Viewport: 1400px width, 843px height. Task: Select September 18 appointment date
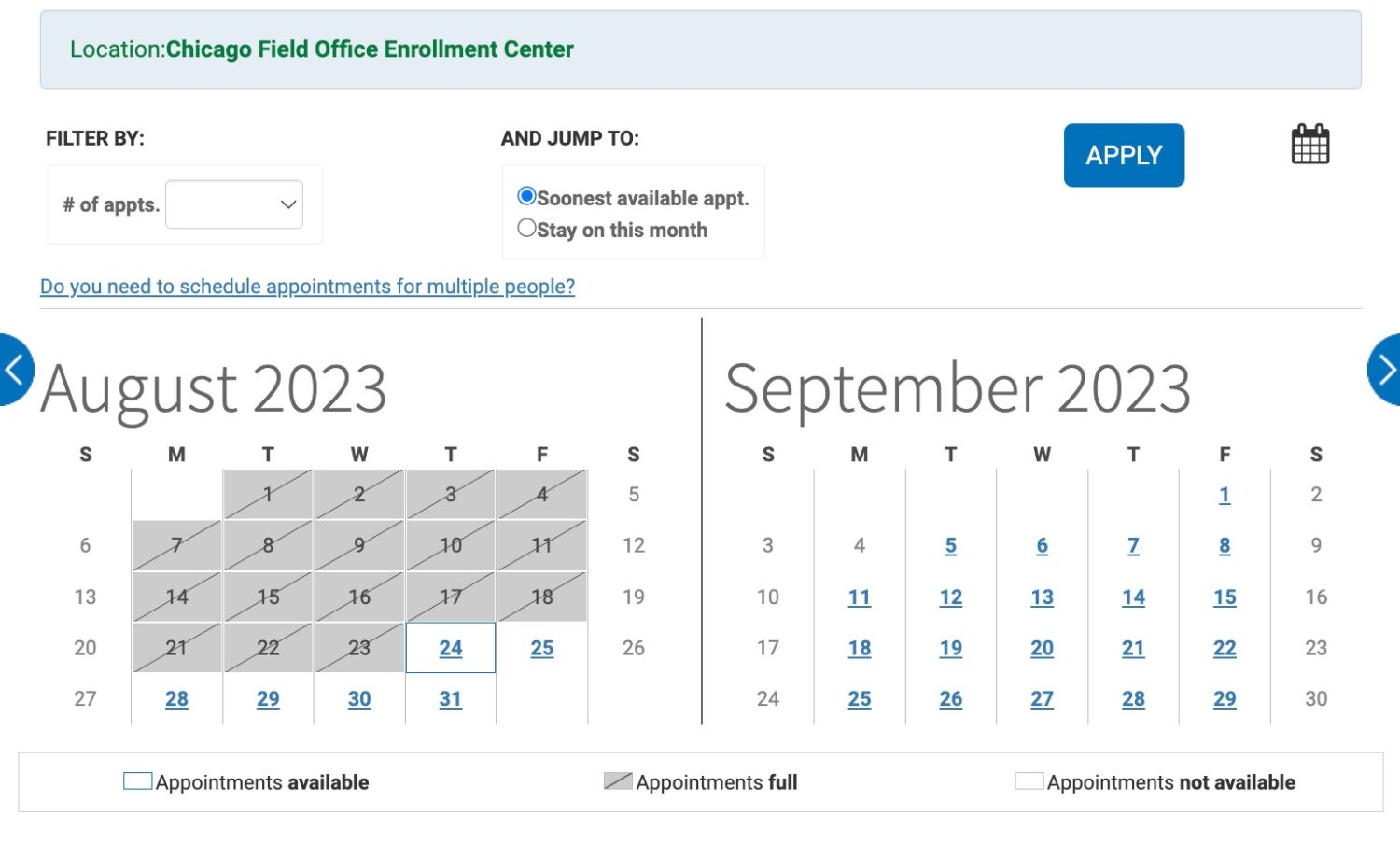point(859,648)
